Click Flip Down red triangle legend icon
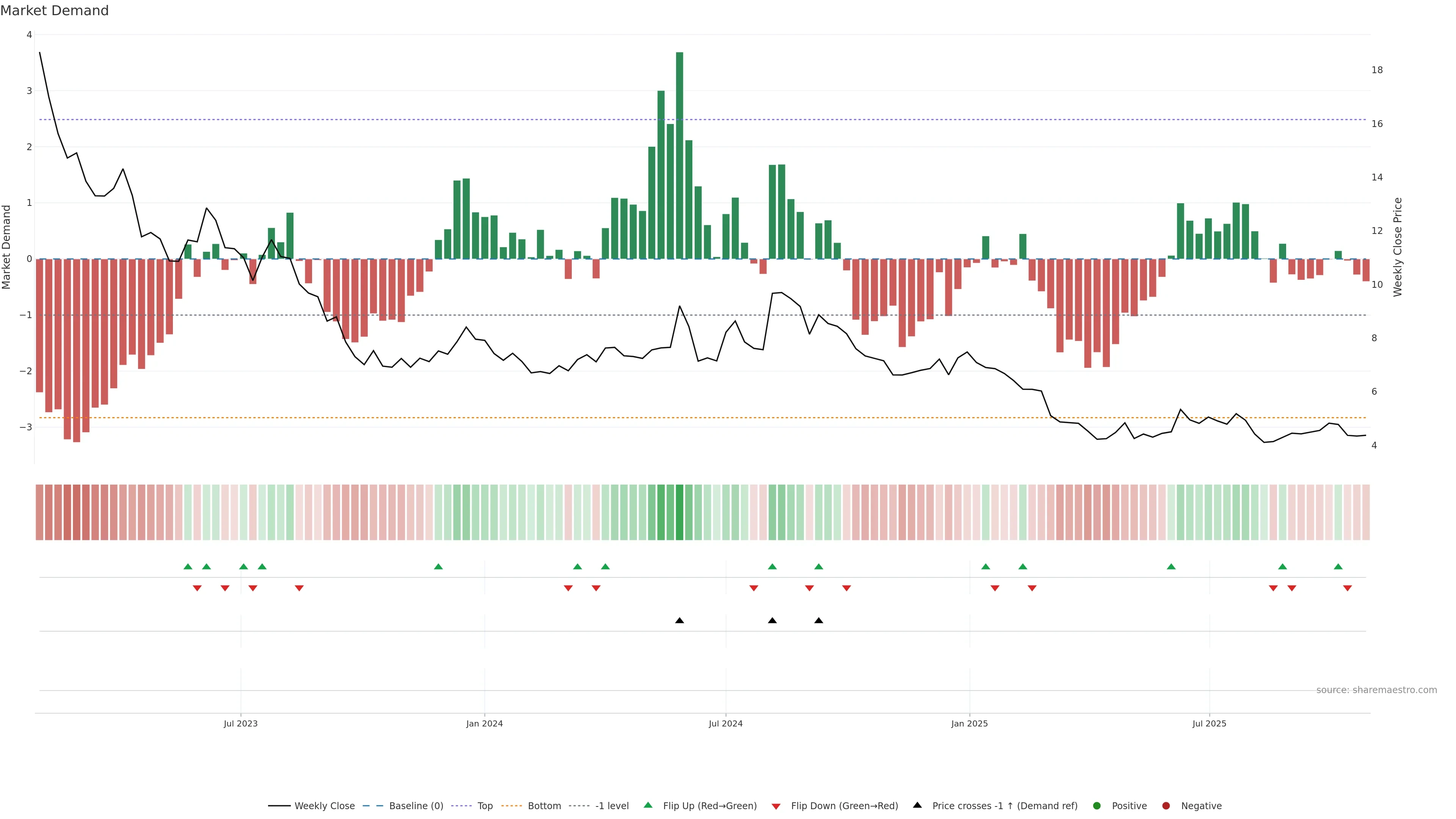 coord(776,806)
